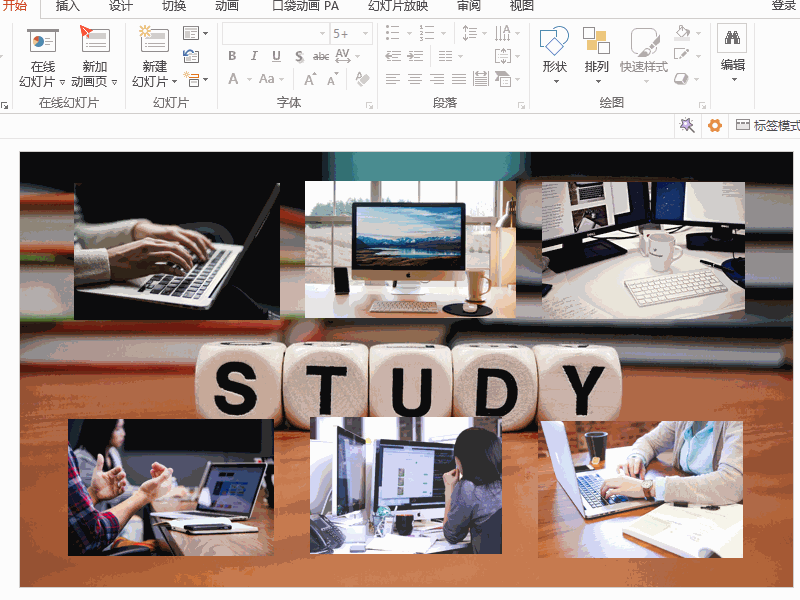Toggle justify text alignment
Image resolution: width=800 pixels, height=600 pixels.
pyautogui.click(x=459, y=79)
